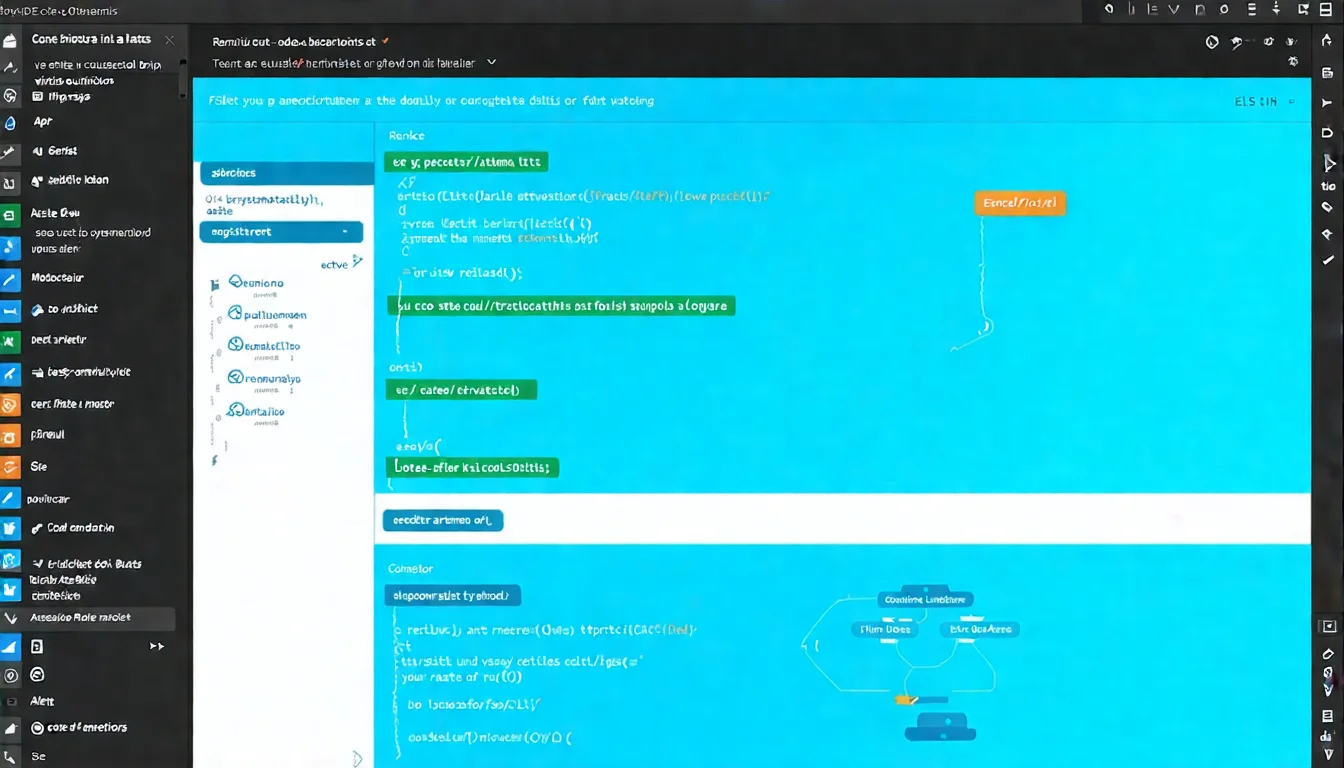Click the orange icon beside cert Pnate
This screenshot has width=1344, height=768.
pos(10,405)
